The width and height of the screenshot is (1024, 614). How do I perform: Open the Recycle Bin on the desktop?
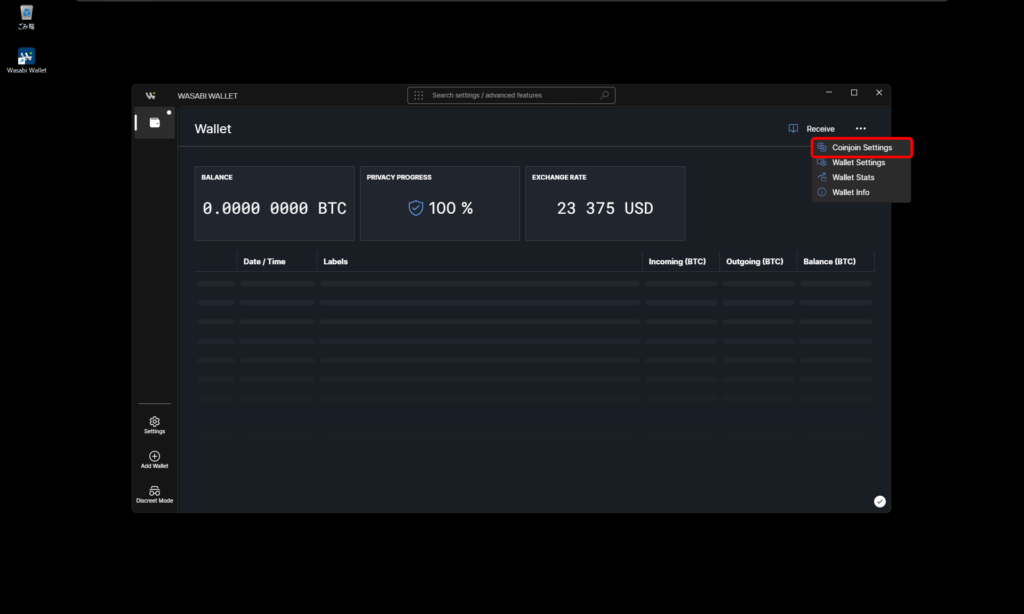click(26, 17)
